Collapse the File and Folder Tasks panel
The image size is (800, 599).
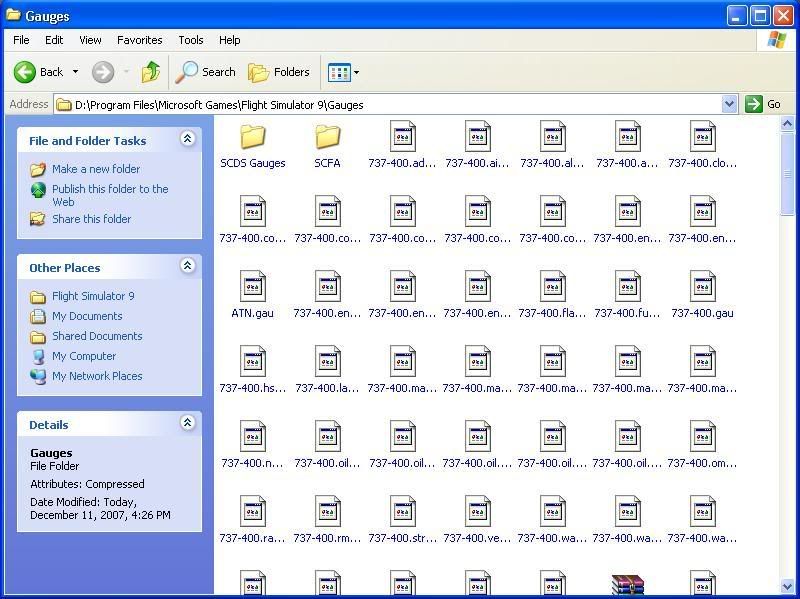pos(187,140)
